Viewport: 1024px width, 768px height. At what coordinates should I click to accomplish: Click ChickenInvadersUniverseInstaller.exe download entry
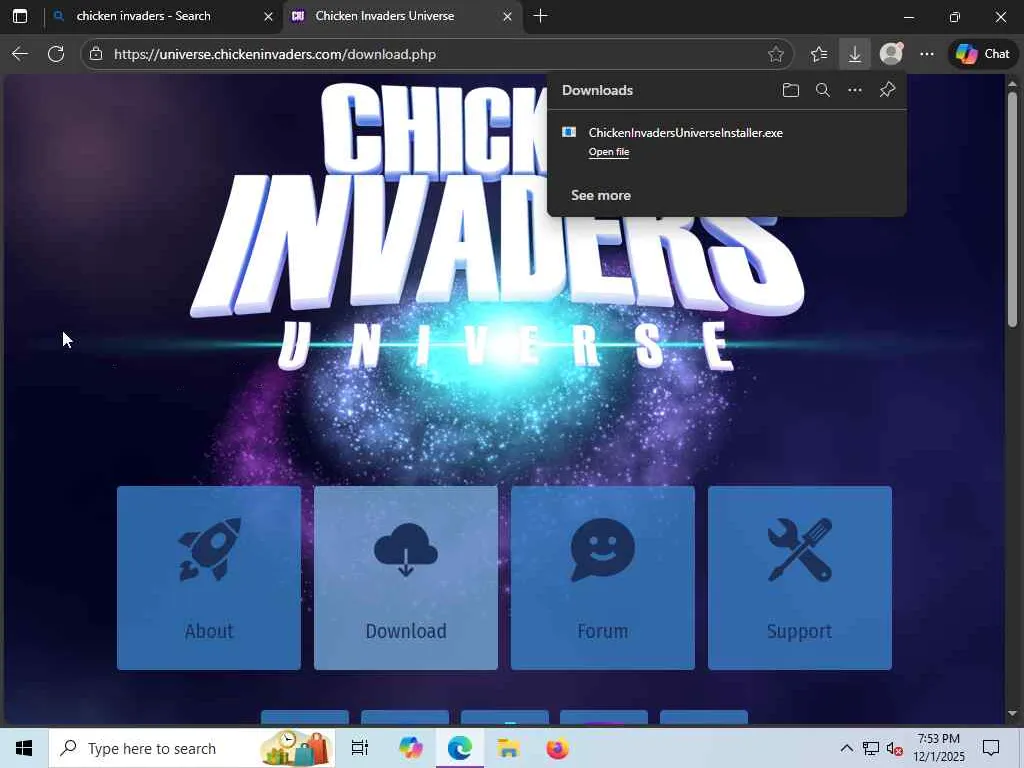click(x=686, y=133)
